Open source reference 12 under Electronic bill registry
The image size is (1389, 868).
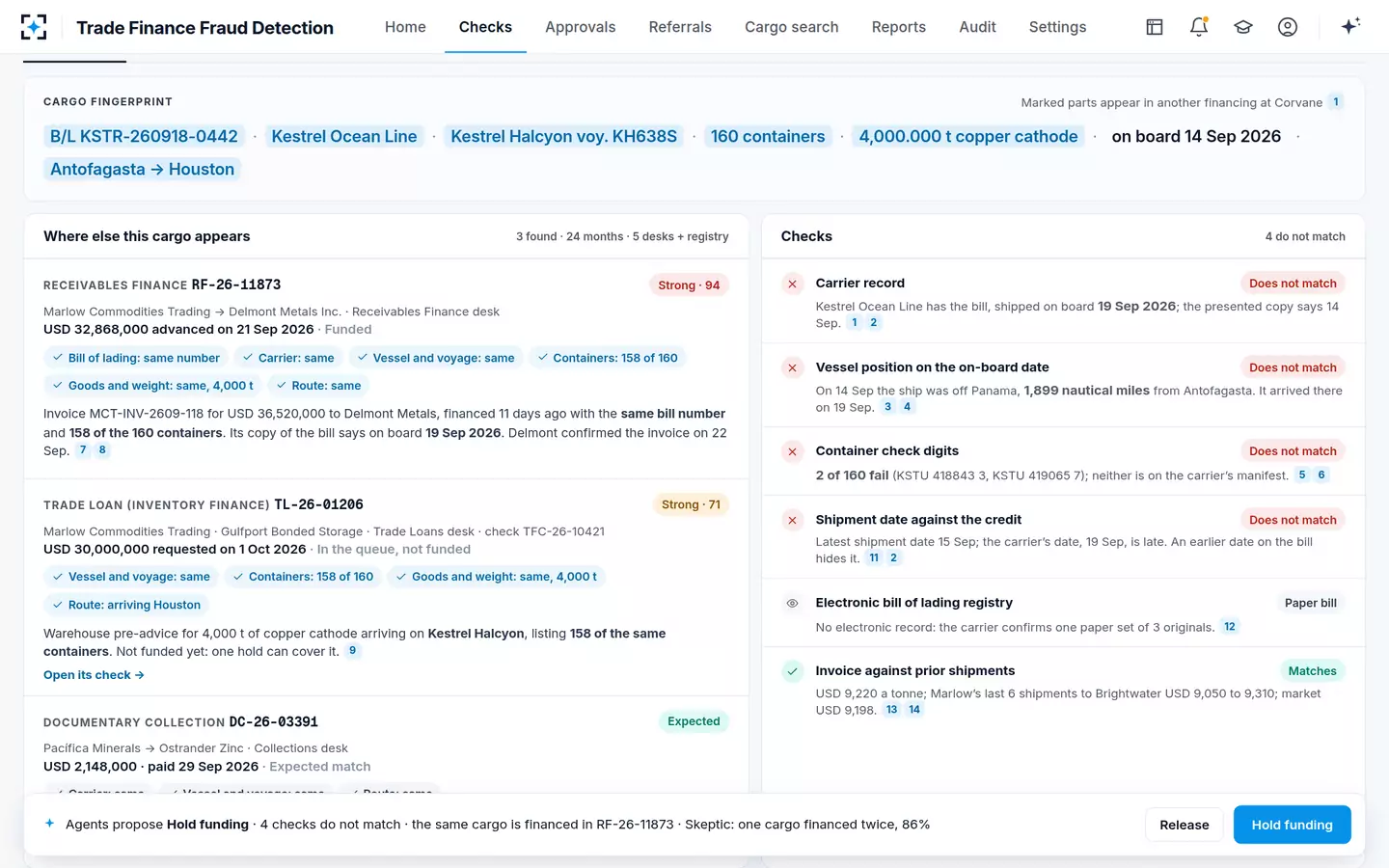point(1230,627)
